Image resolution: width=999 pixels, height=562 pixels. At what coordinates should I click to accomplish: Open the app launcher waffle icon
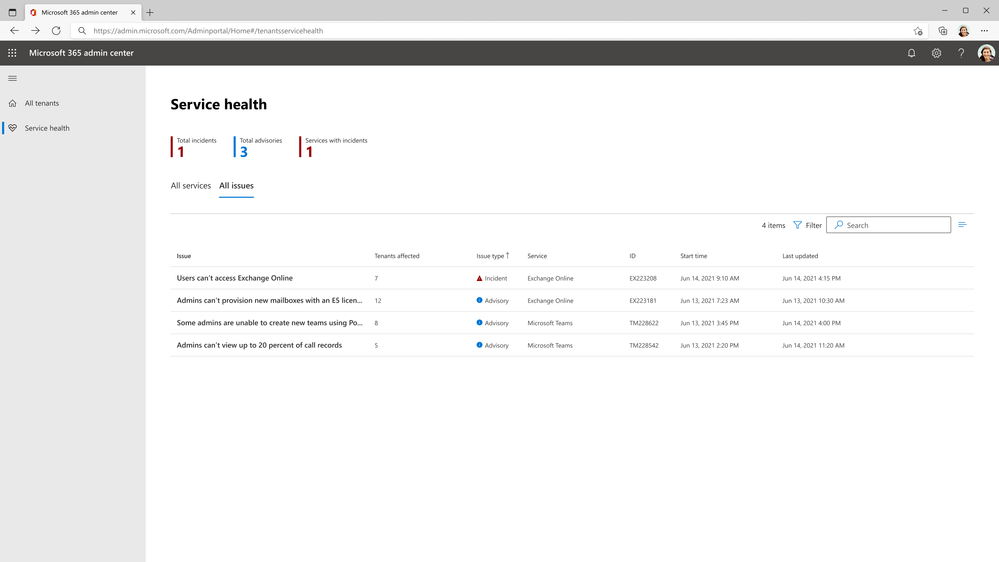pyautogui.click(x=12, y=53)
